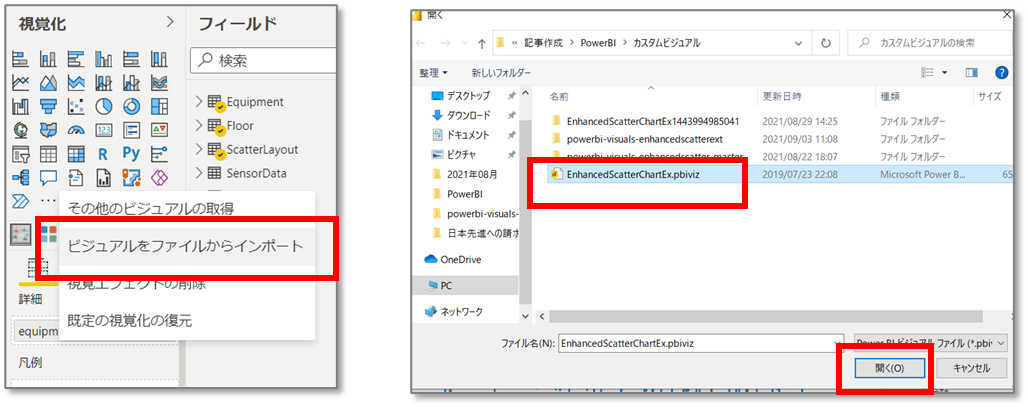The width and height of the screenshot is (1028, 407).
Task: Click the キャンセル button
Action: pos(972,368)
